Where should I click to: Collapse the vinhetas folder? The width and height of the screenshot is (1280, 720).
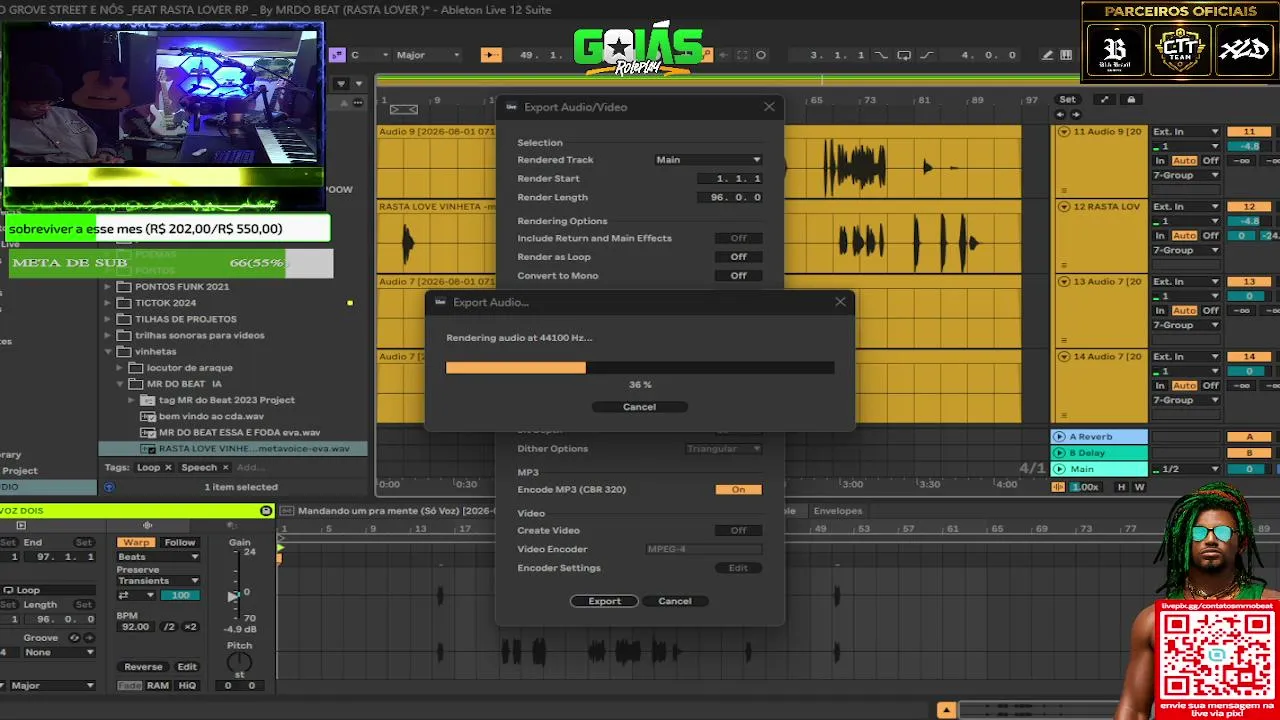(109, 351)
